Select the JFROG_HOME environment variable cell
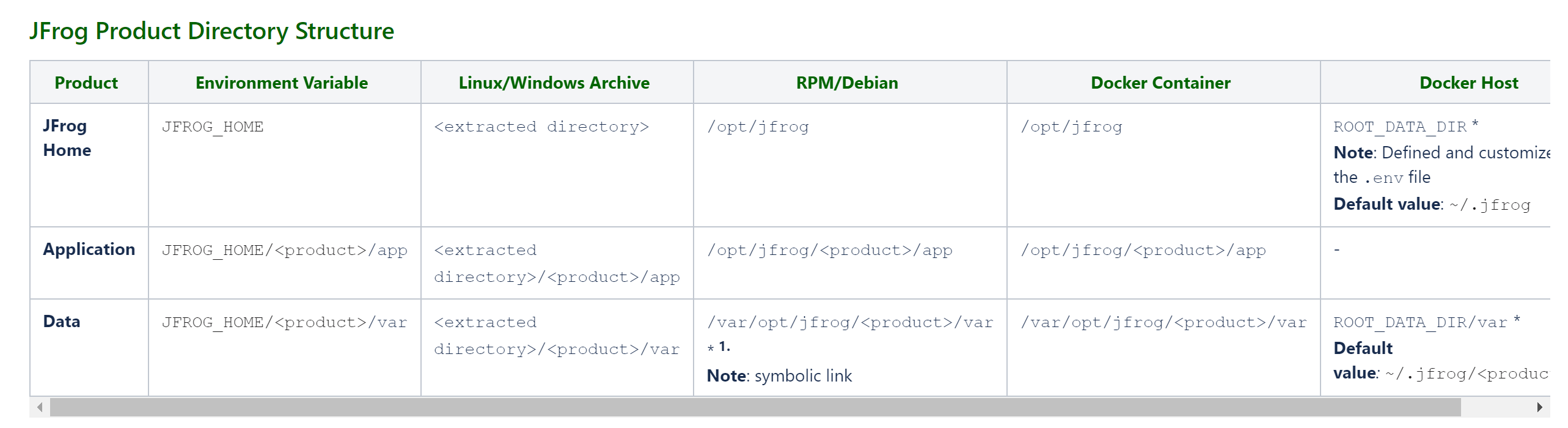 coord(213,127)
